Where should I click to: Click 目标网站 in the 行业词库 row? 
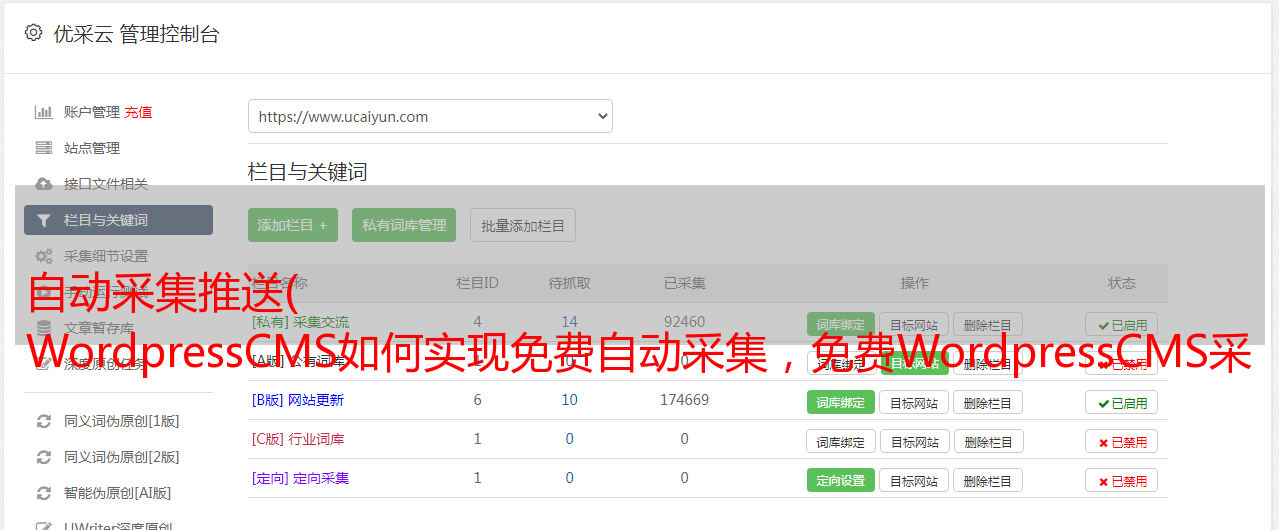(x=914, y=441)
